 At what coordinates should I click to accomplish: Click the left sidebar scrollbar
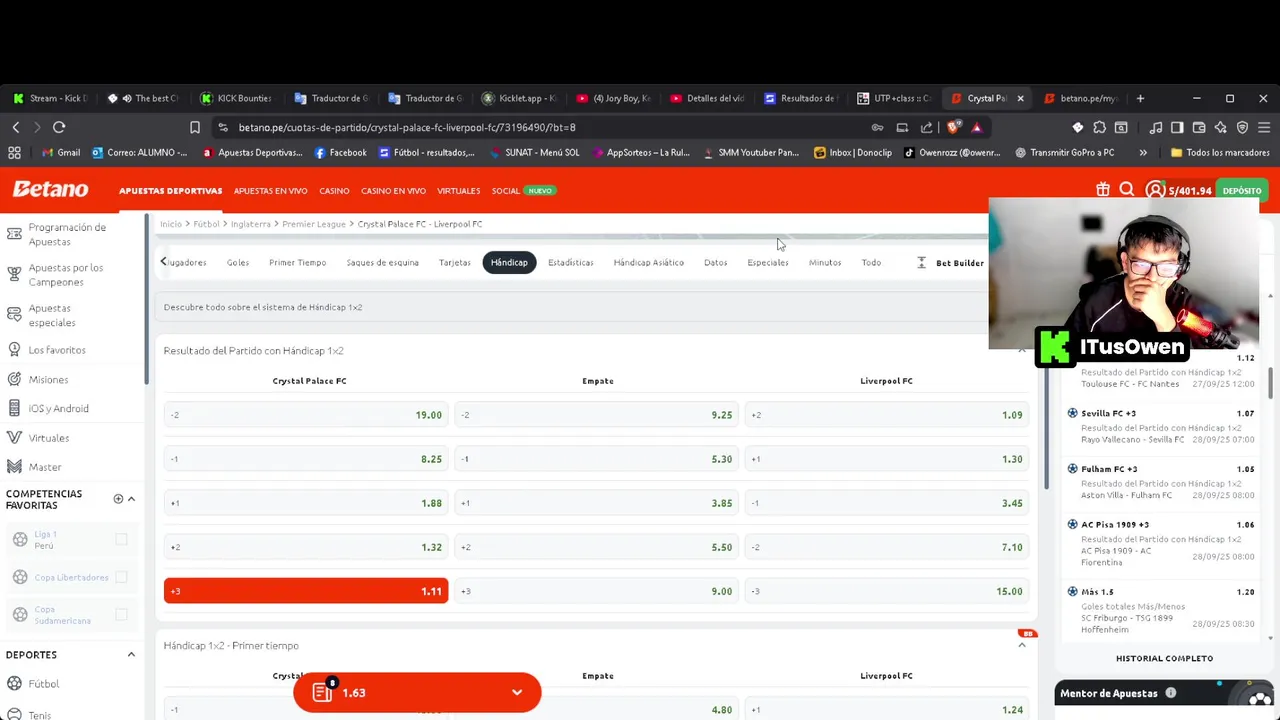coord(147,300)
